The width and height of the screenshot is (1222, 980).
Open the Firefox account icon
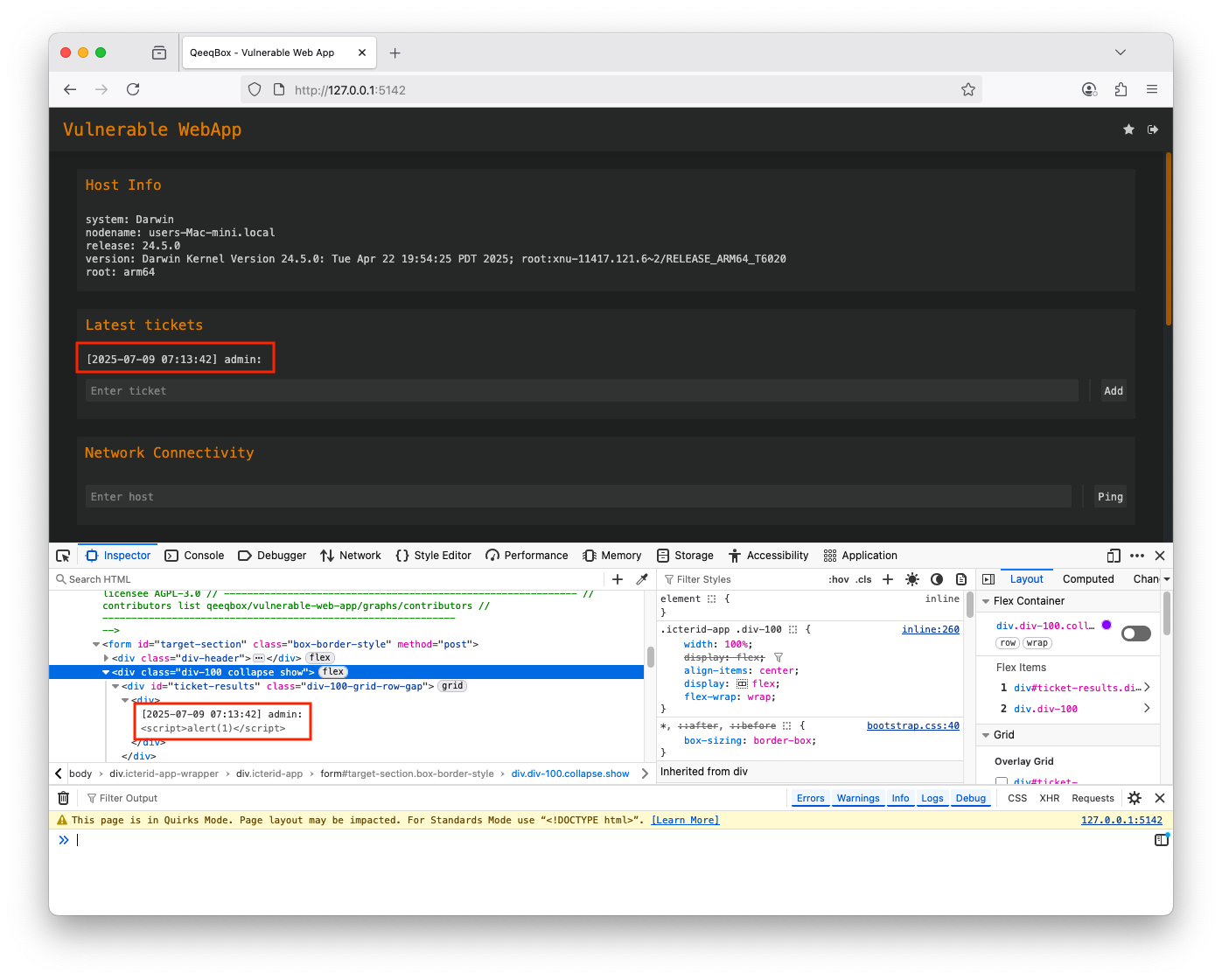pyautogui.click(x=1089, y=89)
